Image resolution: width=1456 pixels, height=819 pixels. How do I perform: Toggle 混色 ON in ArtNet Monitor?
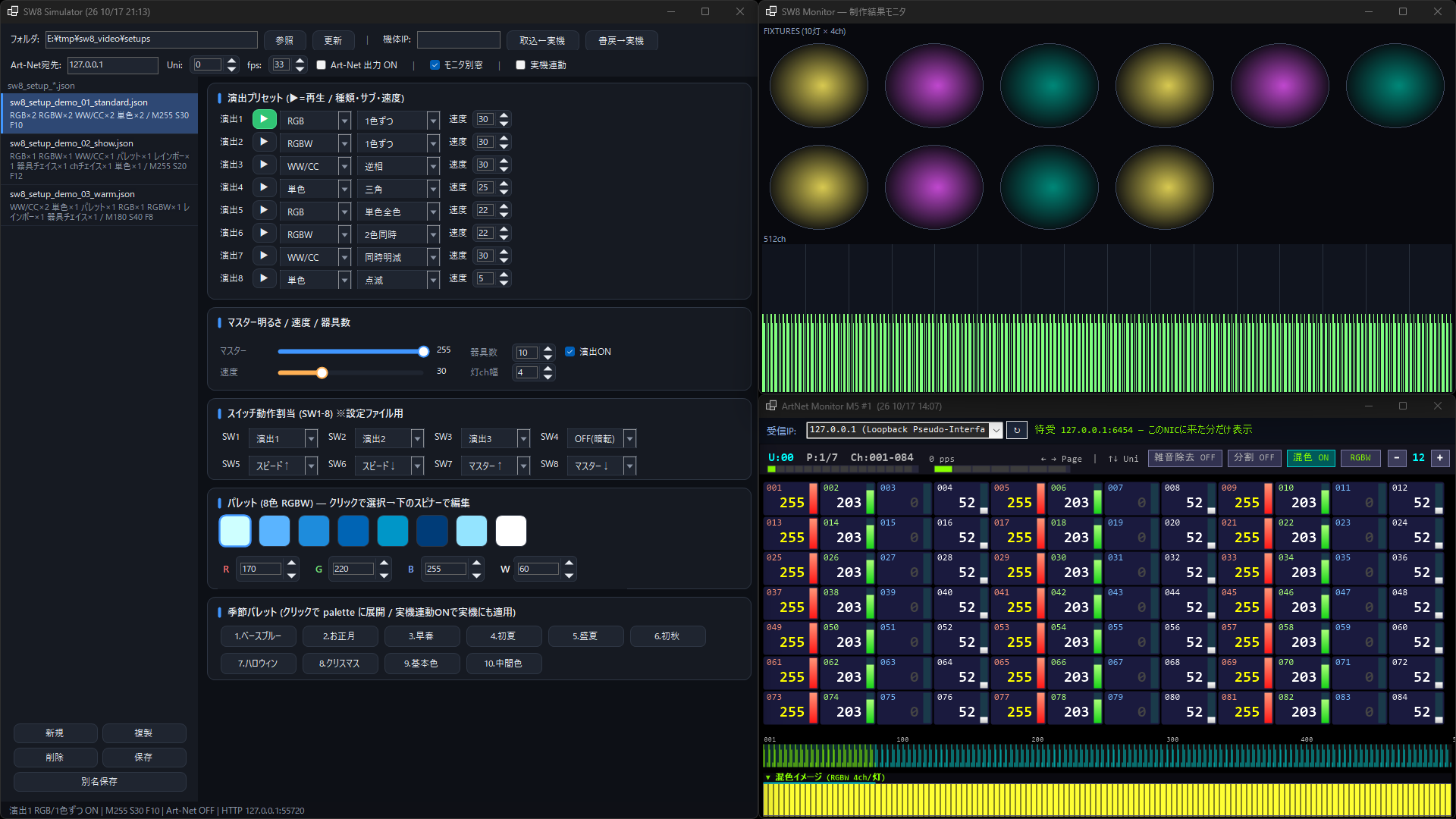click(1310, 458)
